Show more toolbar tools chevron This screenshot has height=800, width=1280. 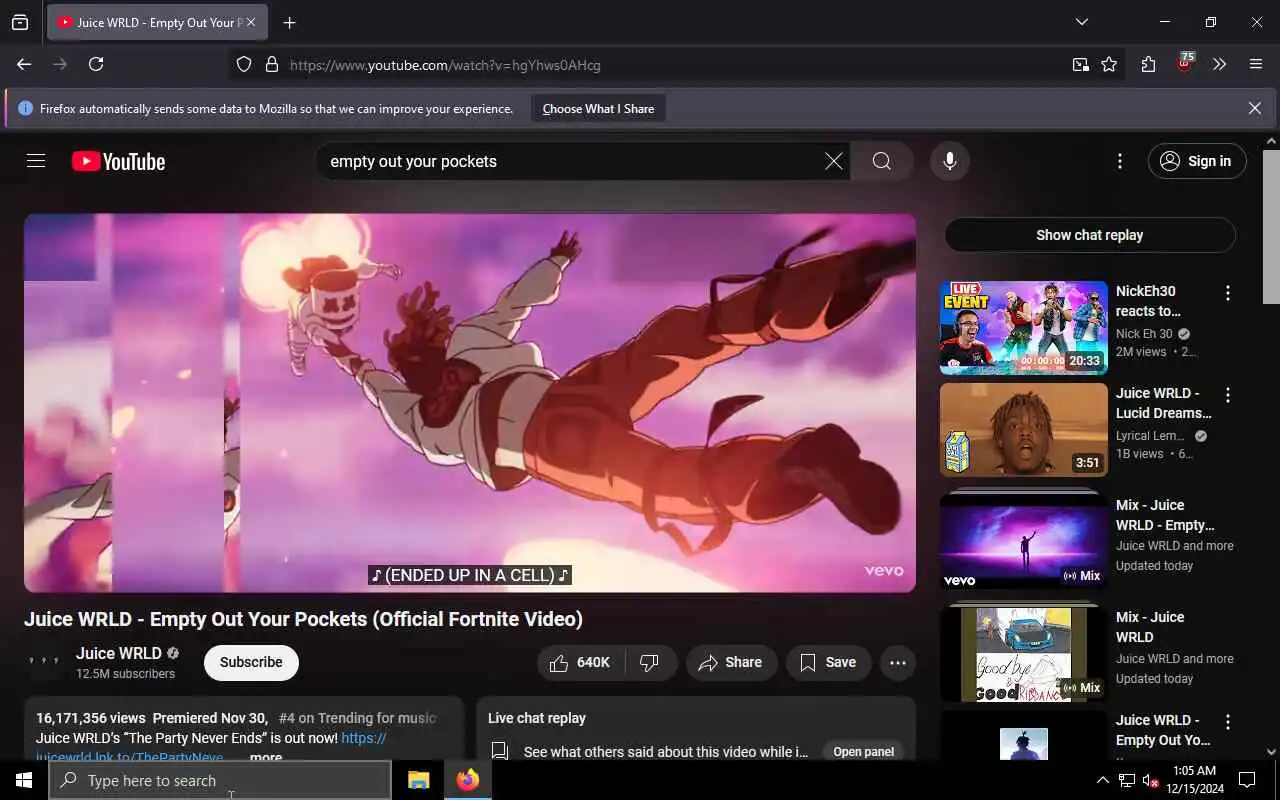click(1219, 64)
